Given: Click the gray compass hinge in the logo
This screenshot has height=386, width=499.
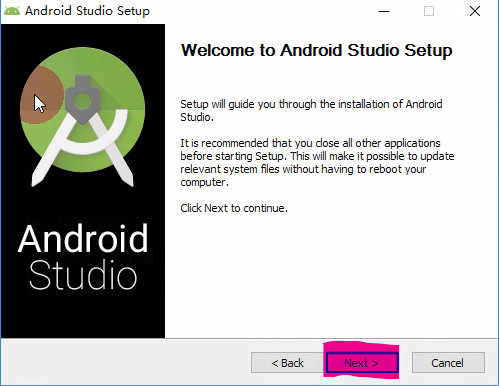Looking at the screenshot, I should point(83,99).
